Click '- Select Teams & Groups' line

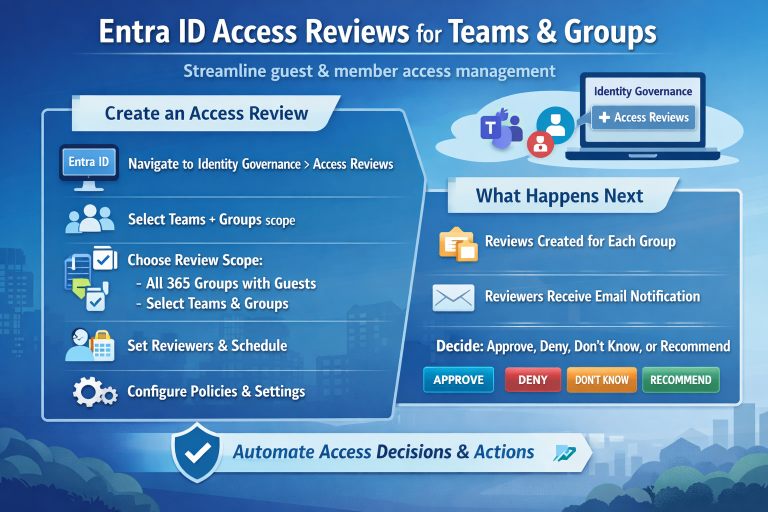(x=213, y=304)
